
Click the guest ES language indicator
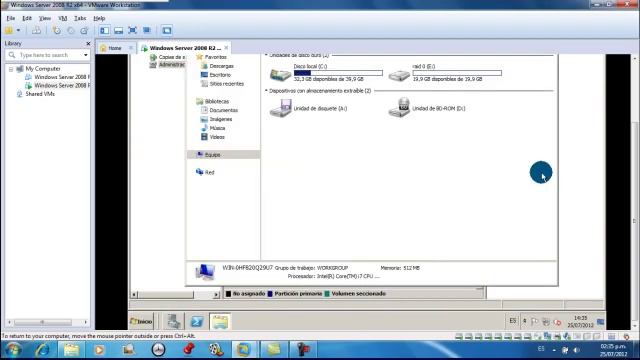(513, 321)
